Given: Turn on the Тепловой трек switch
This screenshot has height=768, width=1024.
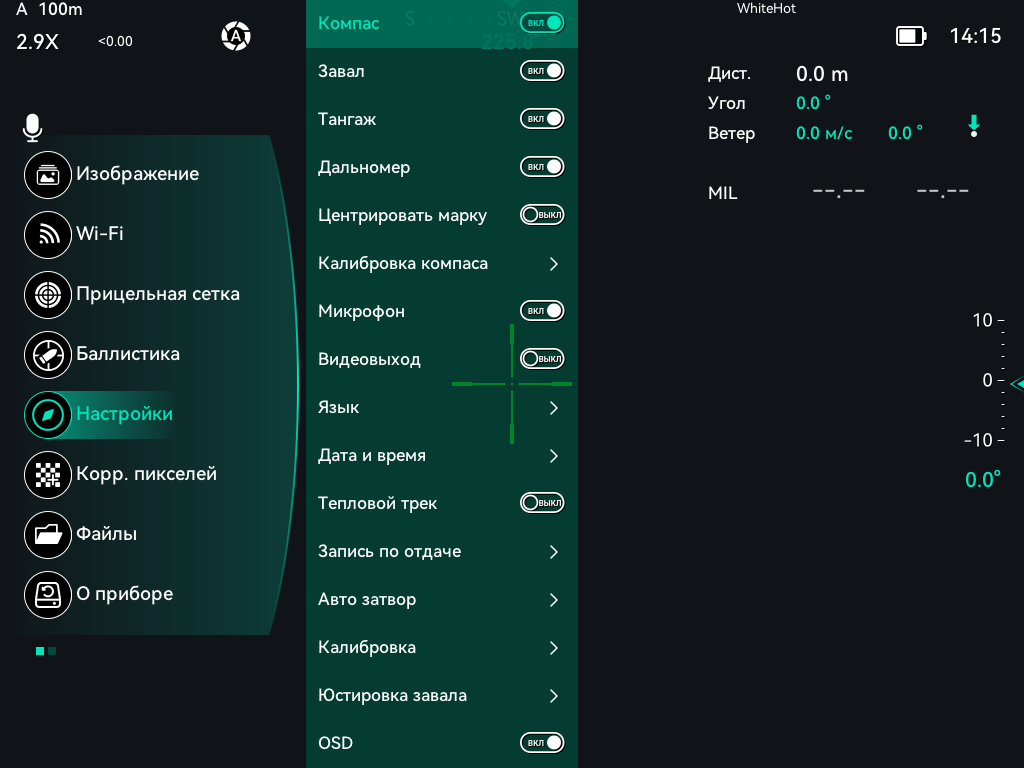Looking at the screenshot, I should [542, 503].
